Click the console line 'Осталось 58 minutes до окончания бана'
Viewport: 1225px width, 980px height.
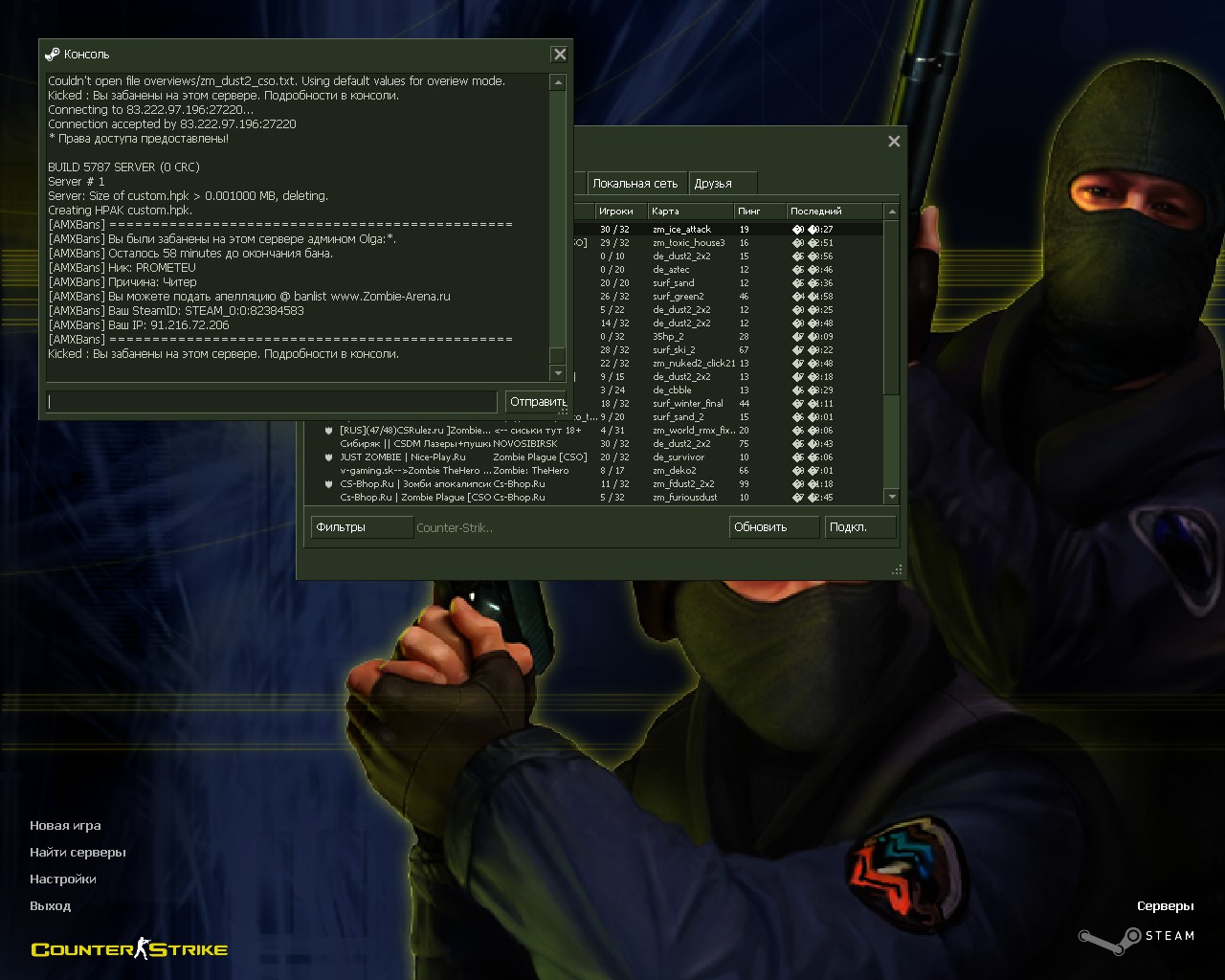coord(190,254)
